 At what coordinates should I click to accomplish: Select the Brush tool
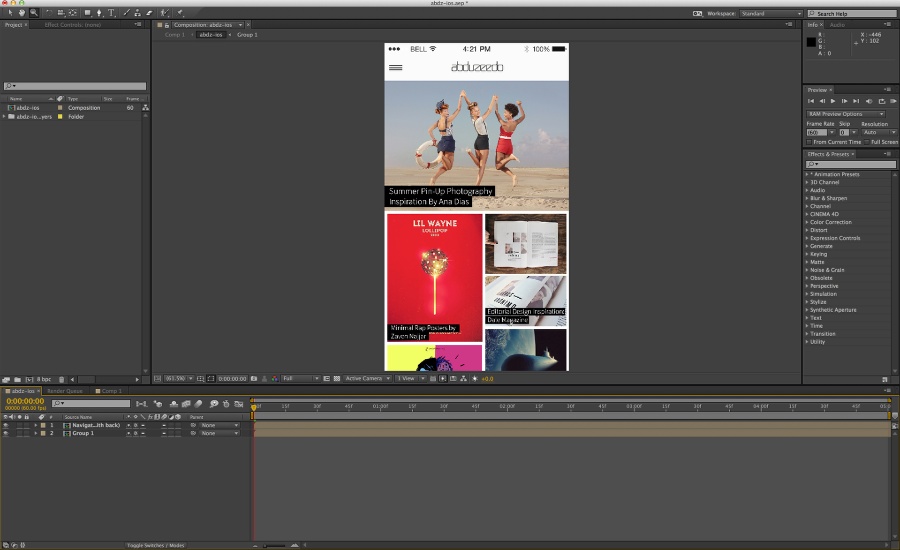pos(127,13)
